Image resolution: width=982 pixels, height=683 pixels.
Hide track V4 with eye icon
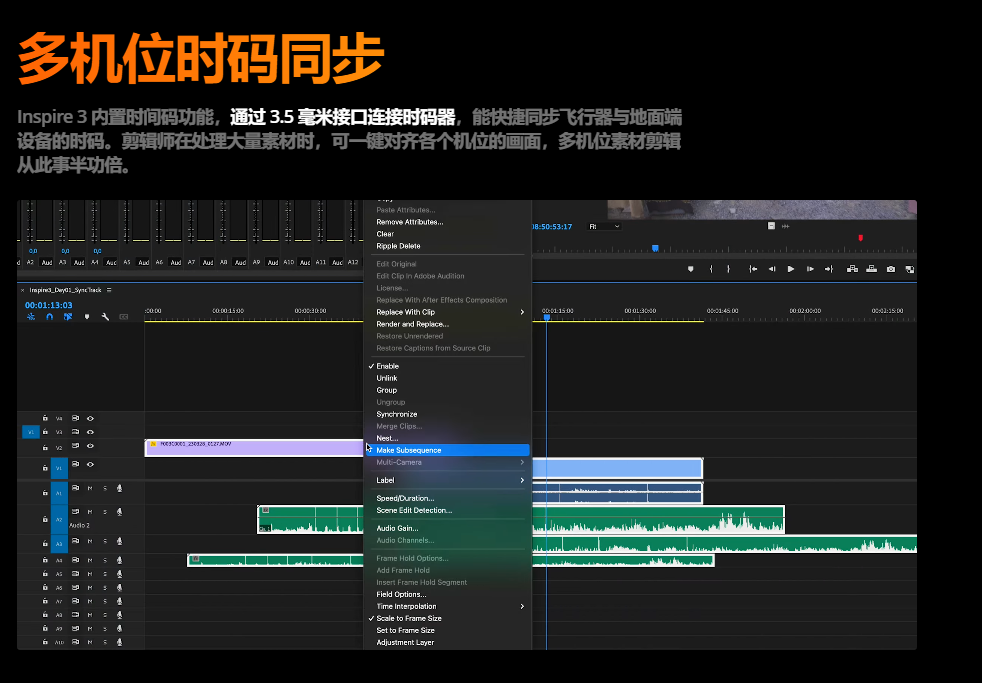tap(90, 418)
